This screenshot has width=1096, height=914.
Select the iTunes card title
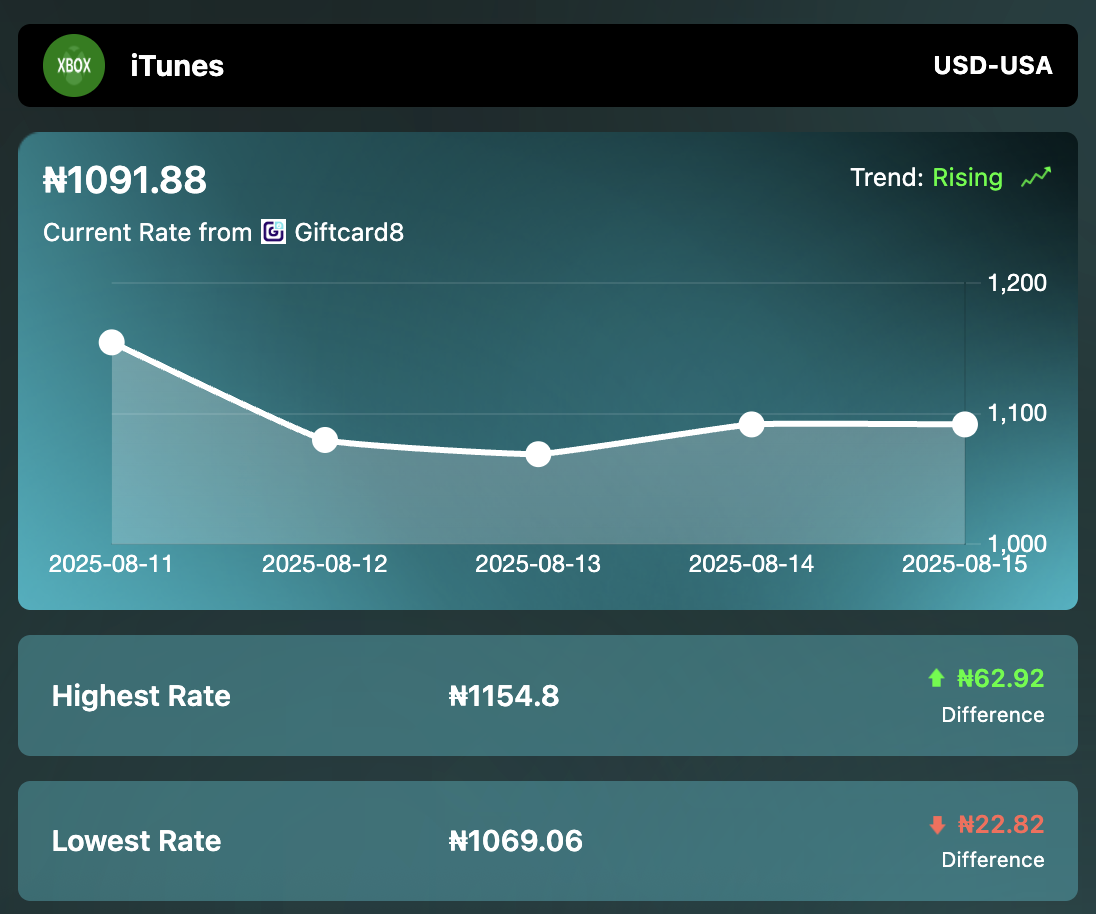click(177, 66)
